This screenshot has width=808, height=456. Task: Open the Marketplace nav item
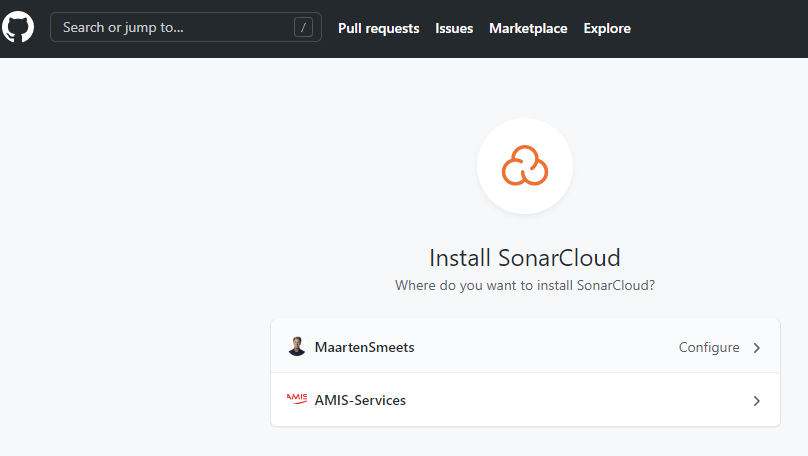coord(528,28)
